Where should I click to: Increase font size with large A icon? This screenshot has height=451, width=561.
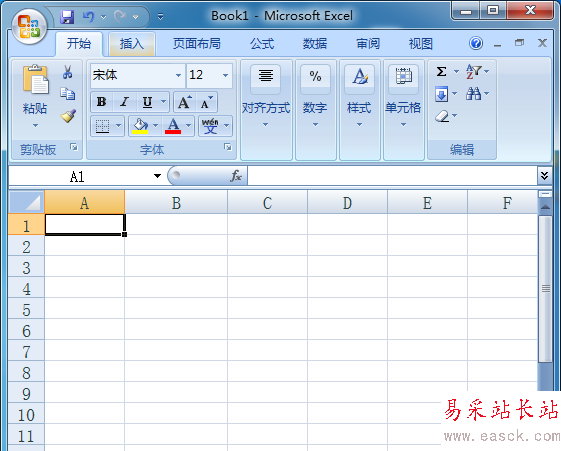pyautogui.click(x=185, y=102)
